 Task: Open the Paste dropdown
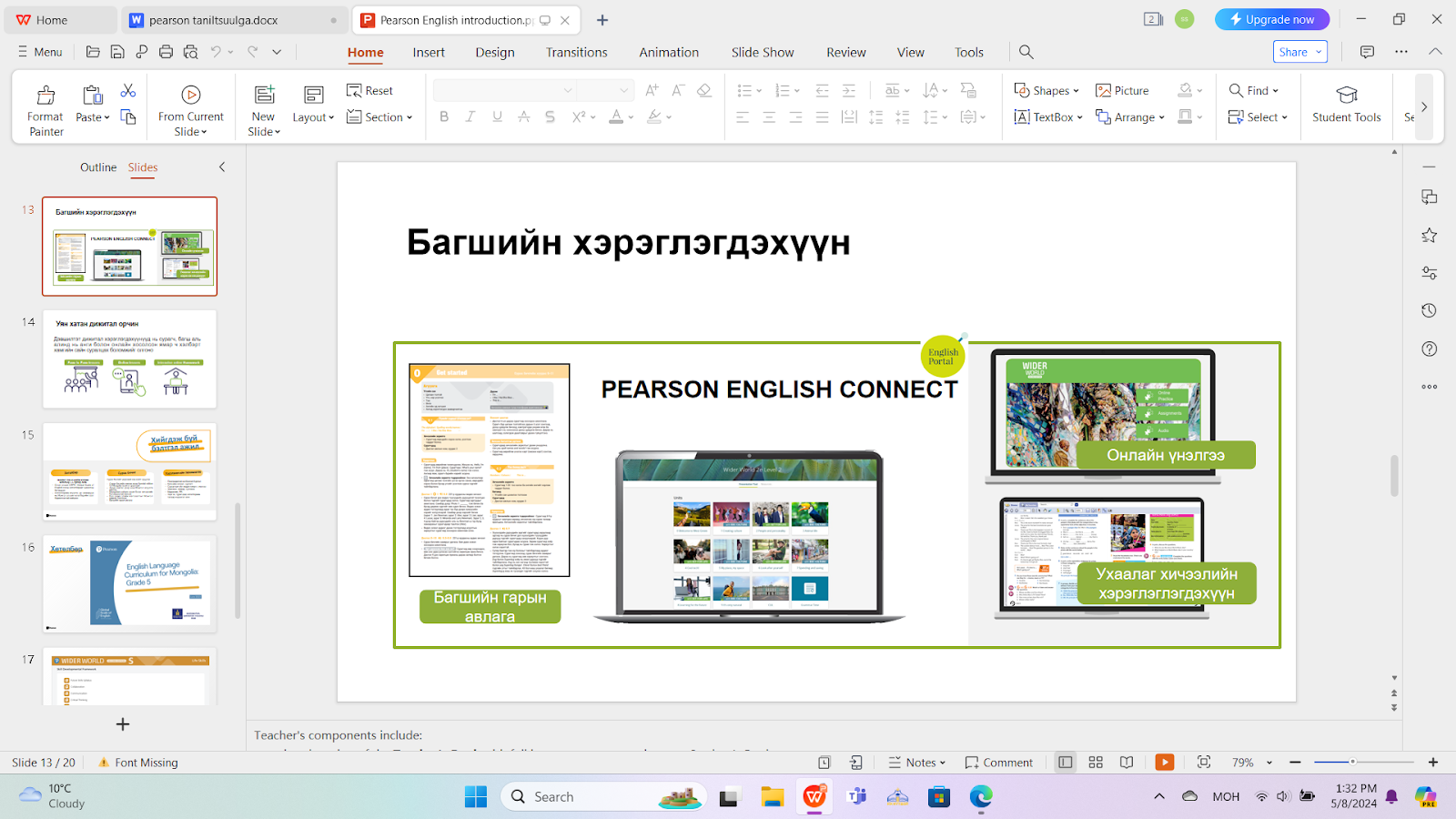(93, 117)
